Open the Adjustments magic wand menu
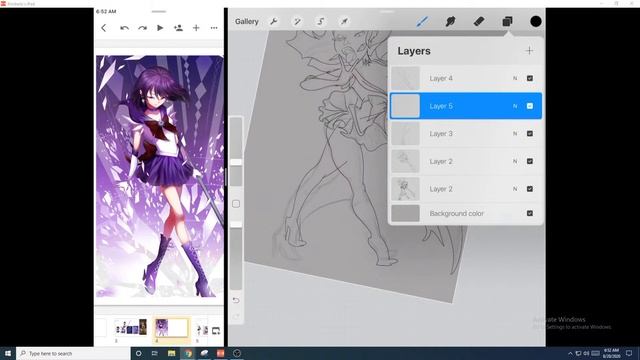This screenshot has width=640, height=360. (x=297, y=22)
